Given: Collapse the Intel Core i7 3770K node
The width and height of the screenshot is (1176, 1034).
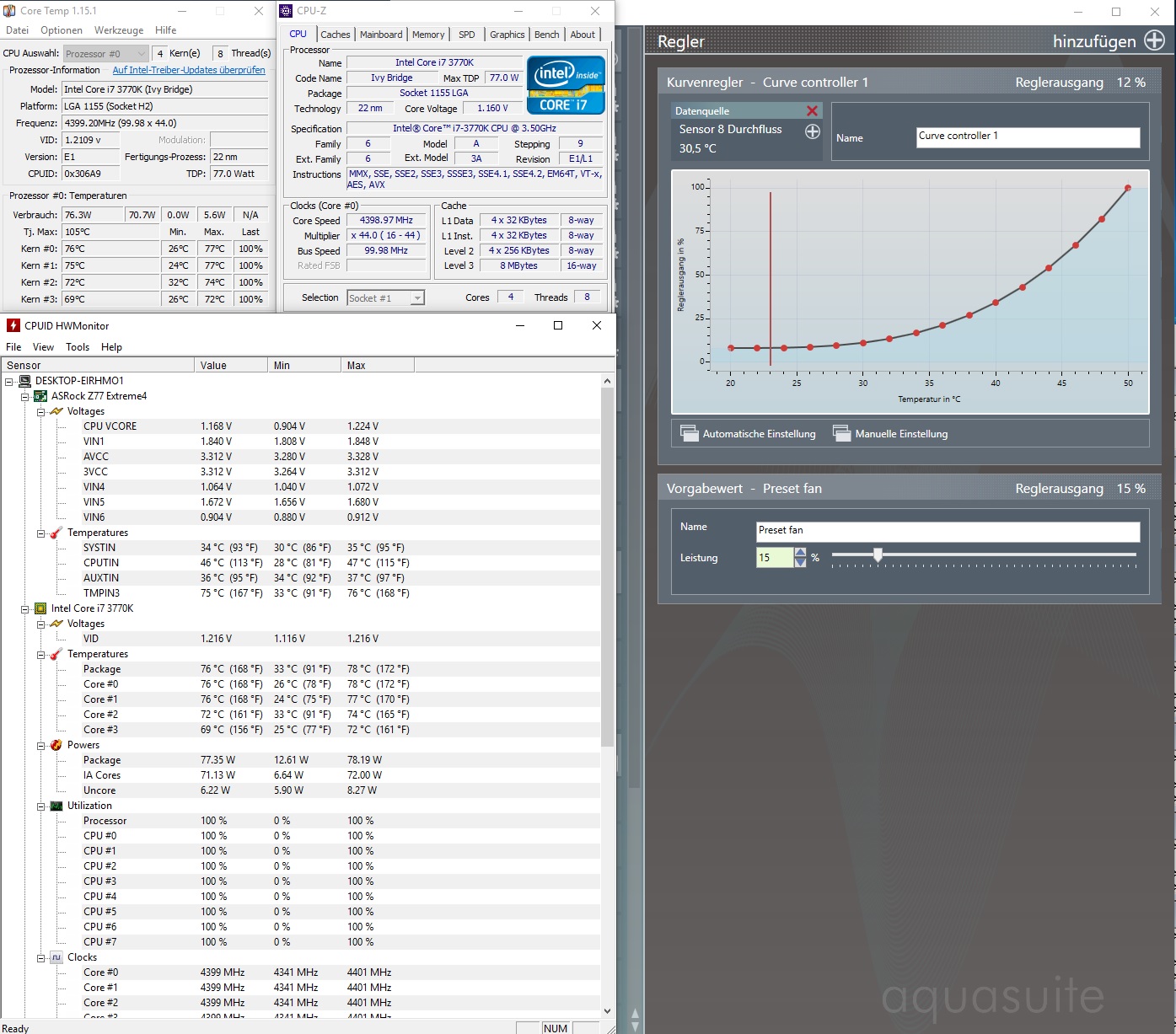Looking at the screenshot, I should coord(25,608).
